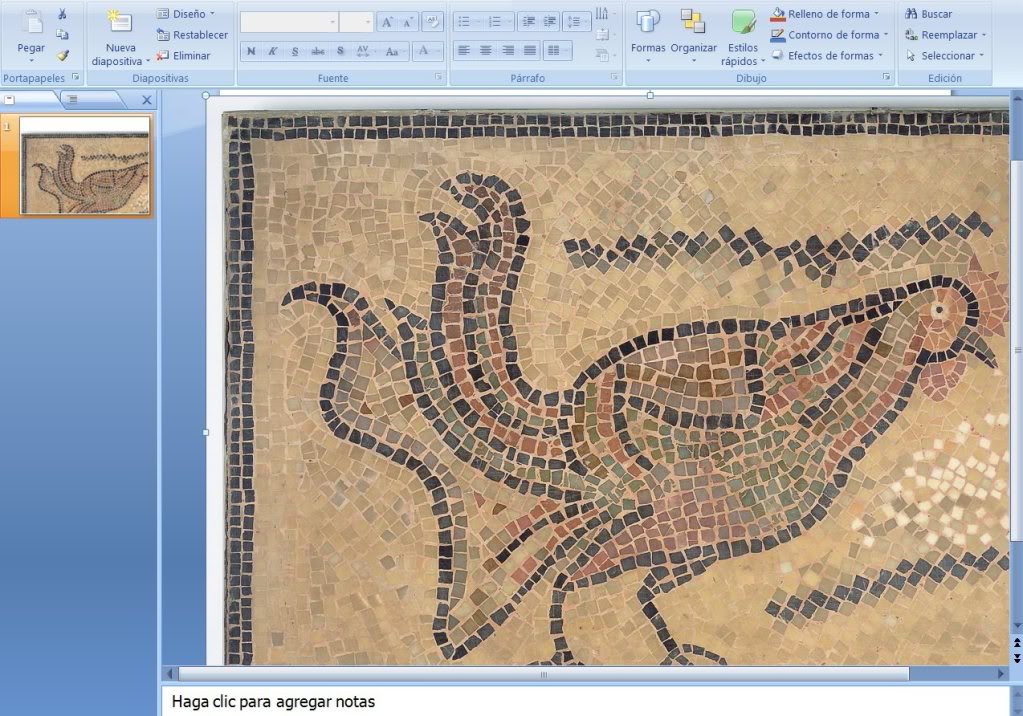The height and width of the screenshot is (716, 1023).
Task: Clear all formatting with the eraser icon
Action: tap(431, 22)
